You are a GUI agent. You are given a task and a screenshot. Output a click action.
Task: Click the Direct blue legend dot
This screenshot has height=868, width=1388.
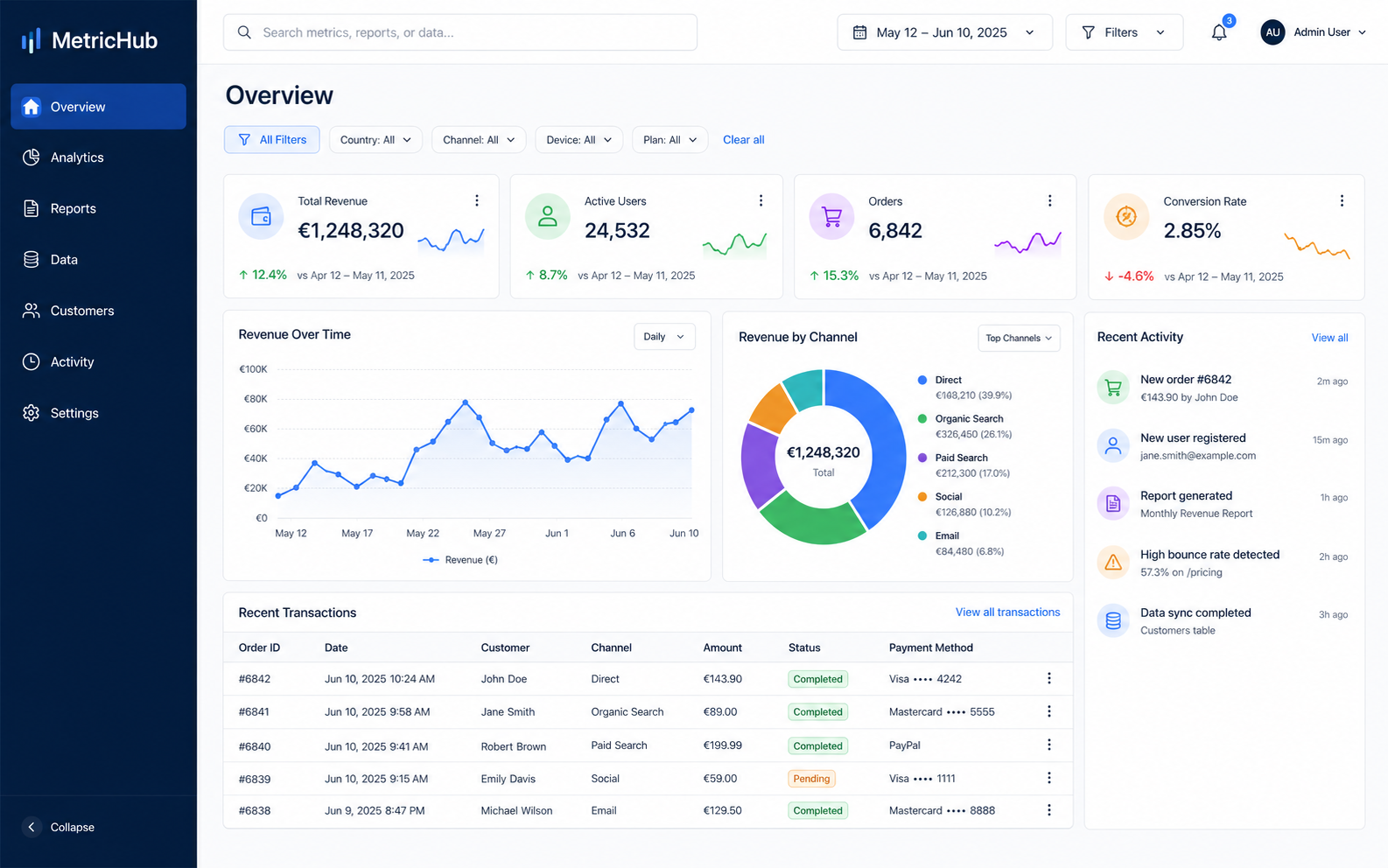[x=922, y=380]
